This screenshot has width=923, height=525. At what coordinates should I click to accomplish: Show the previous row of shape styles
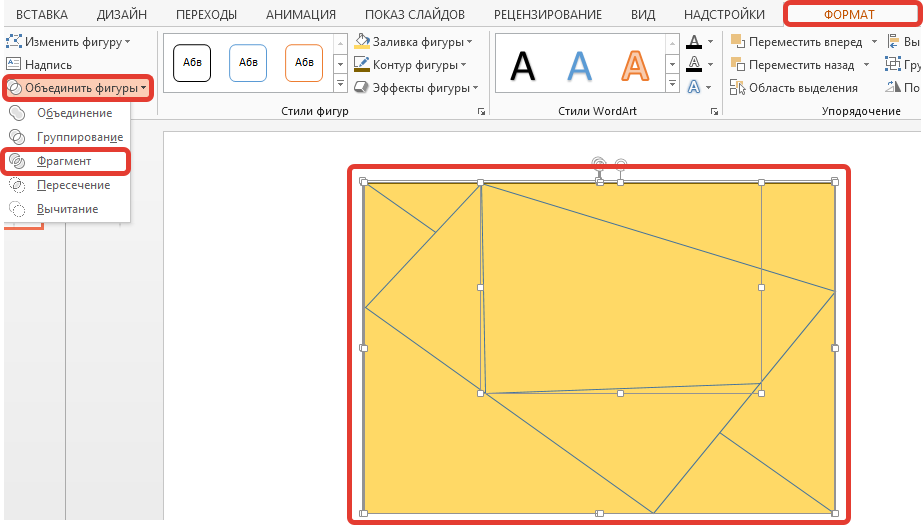pyautogui.click(x=340, y=43)
